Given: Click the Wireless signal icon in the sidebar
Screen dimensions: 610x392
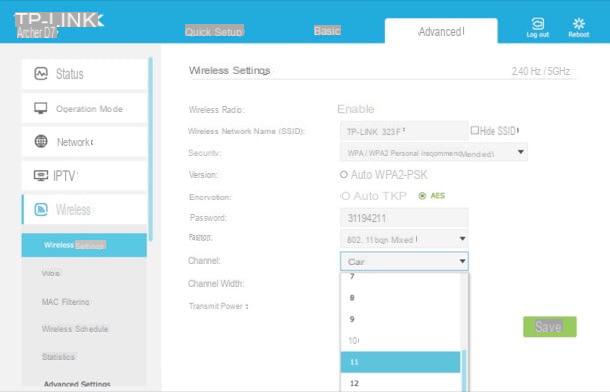Looking at the screenshot, I should click(x=41, y=209).
